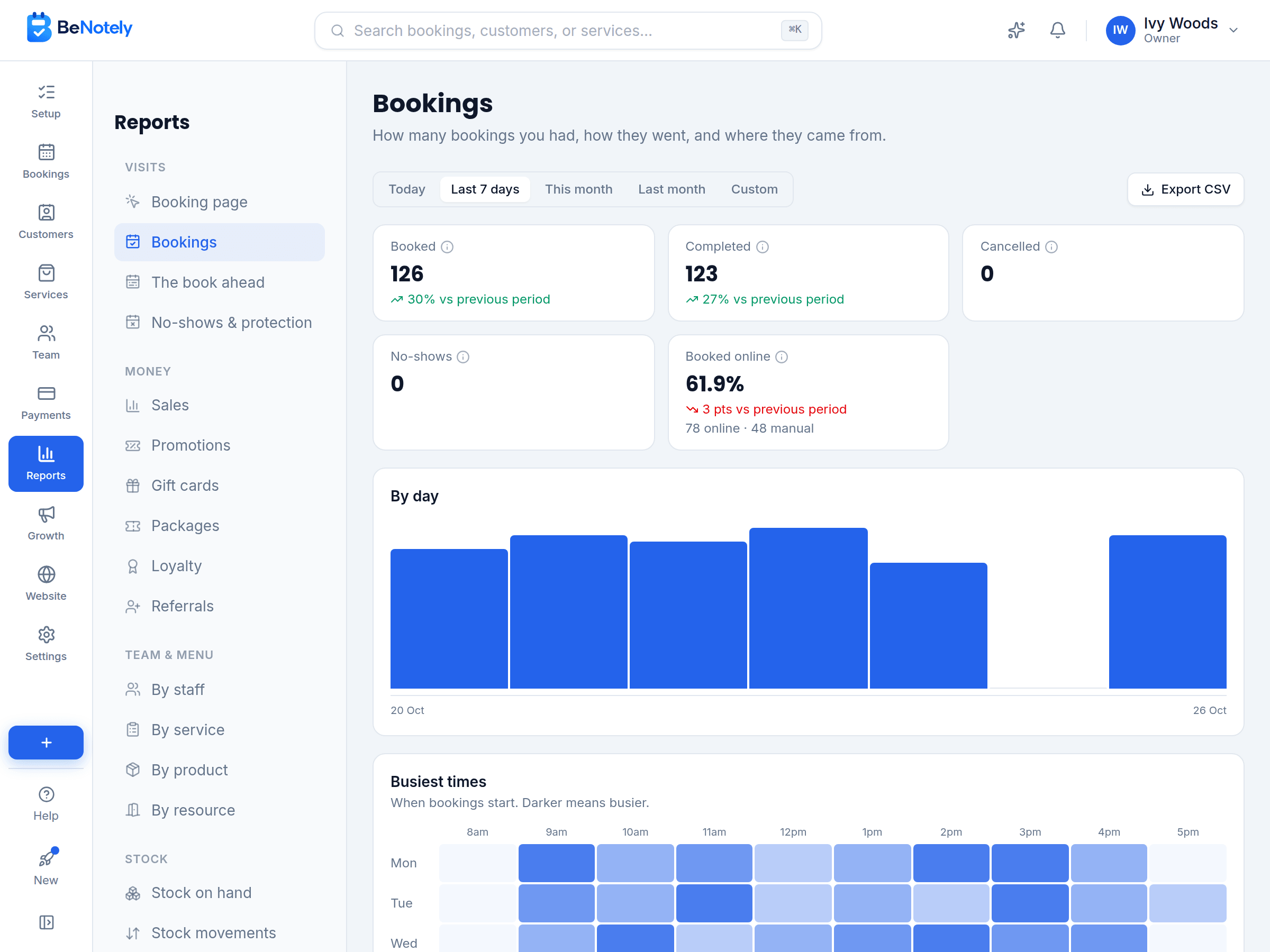Open the New rocket updates item
The width and height of the screenshot is (1270, 952).
pyautogui.click(x=46, y=866)
